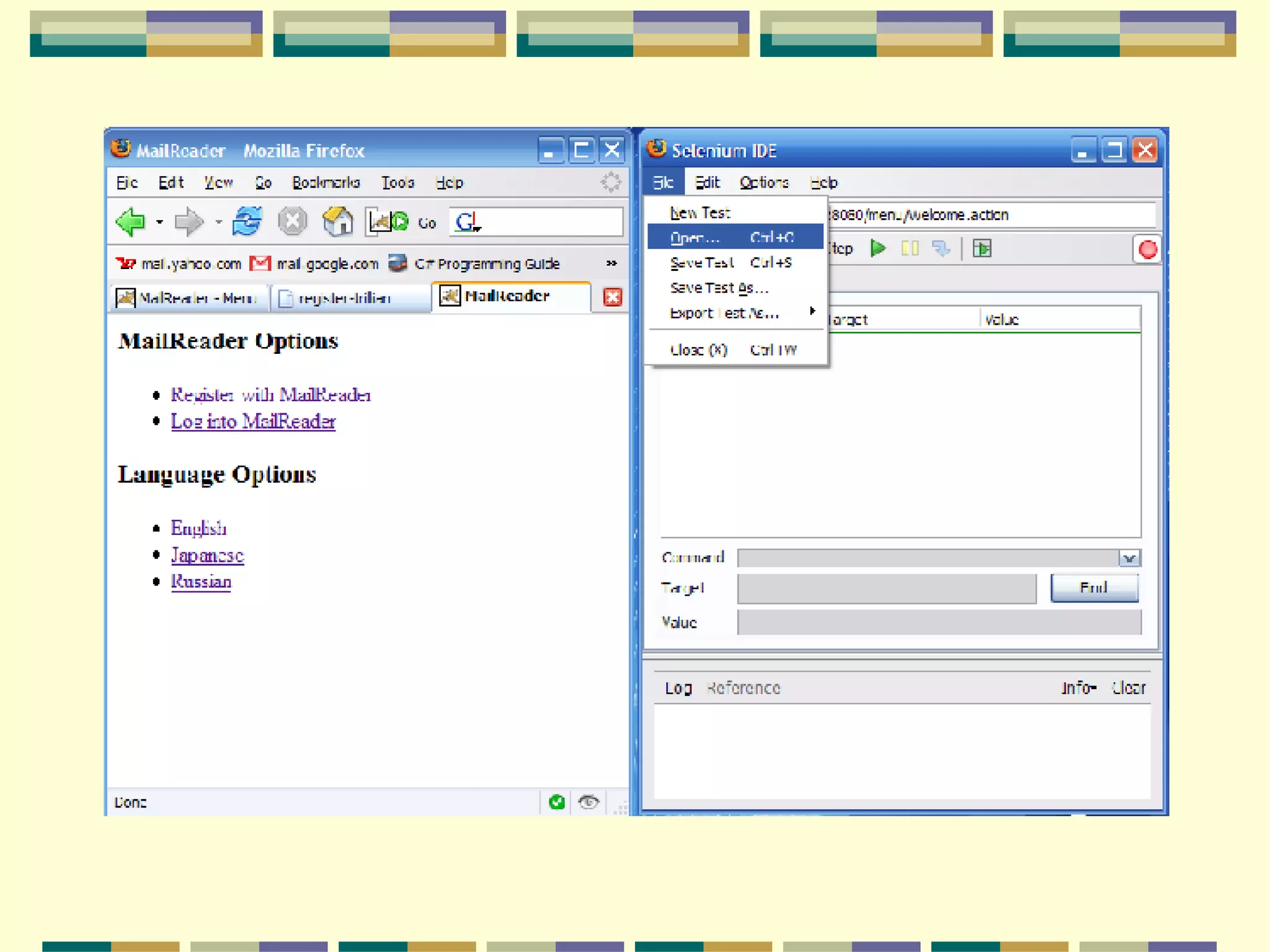The image size is (1270, 952).
Task: Click the Firefox Reload icon
Action: [x=247, y=221]
